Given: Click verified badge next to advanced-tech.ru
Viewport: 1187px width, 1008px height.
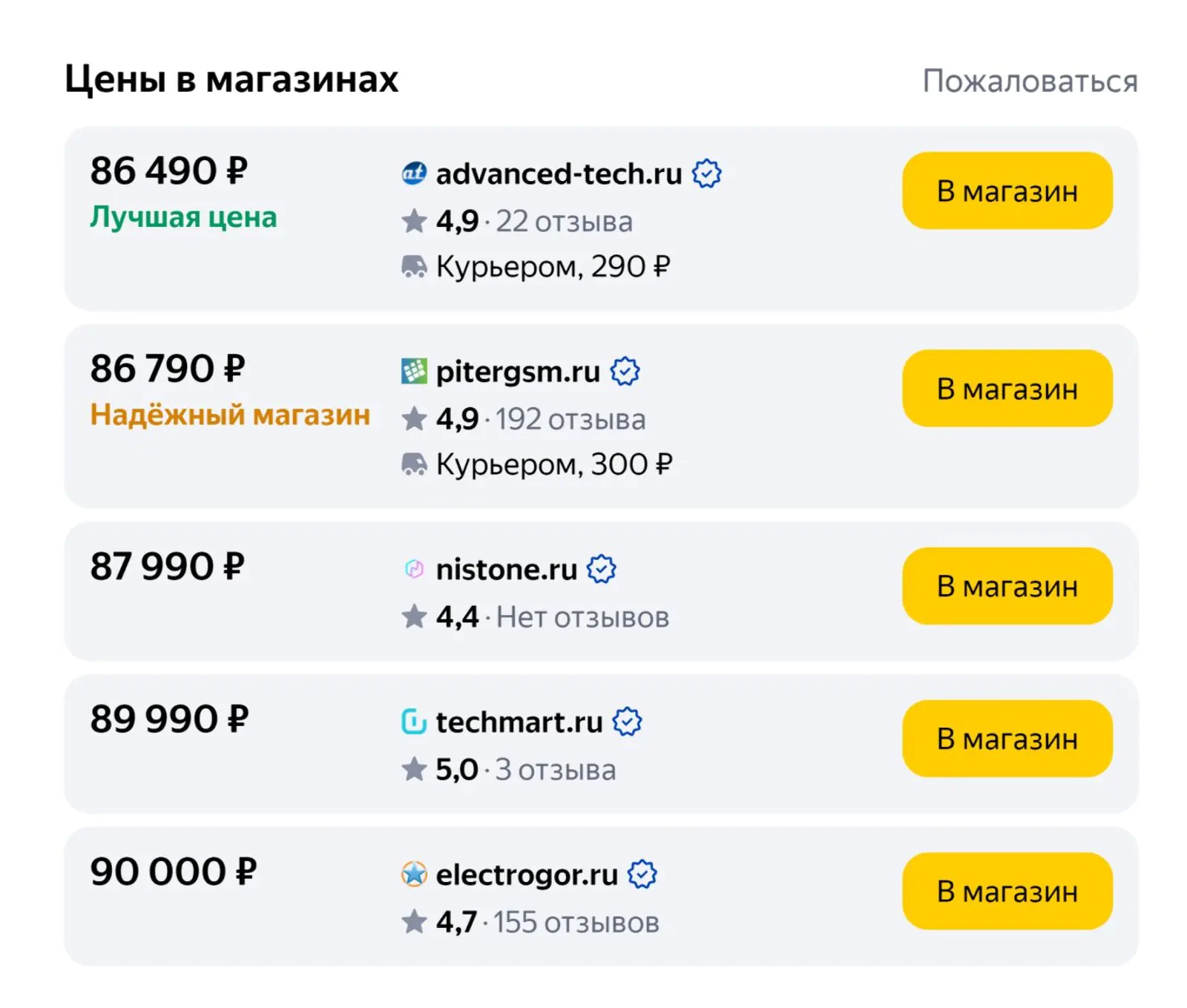Looking at the screenshot, I should (x=706, y=174).
